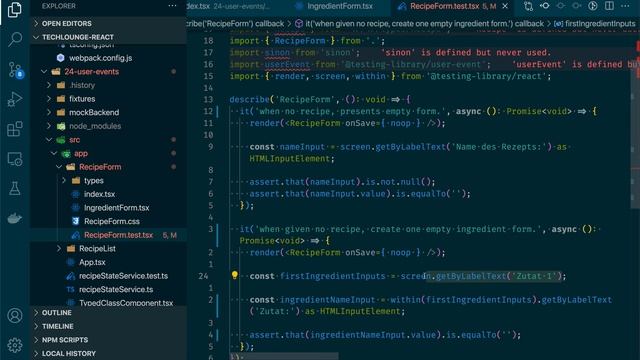Screen dimensions: 640x360
Task: Open the Search view
Action: pos(15,39)
